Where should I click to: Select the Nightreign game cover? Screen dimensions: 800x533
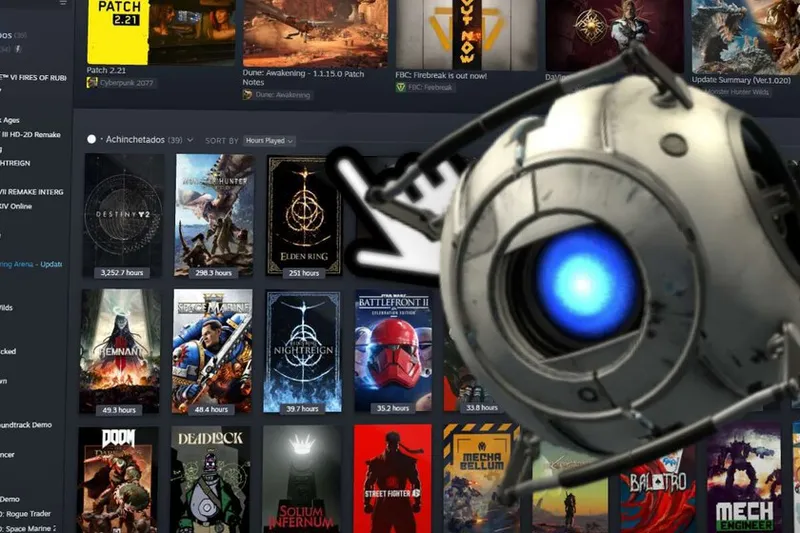click(x=303, y=351)
